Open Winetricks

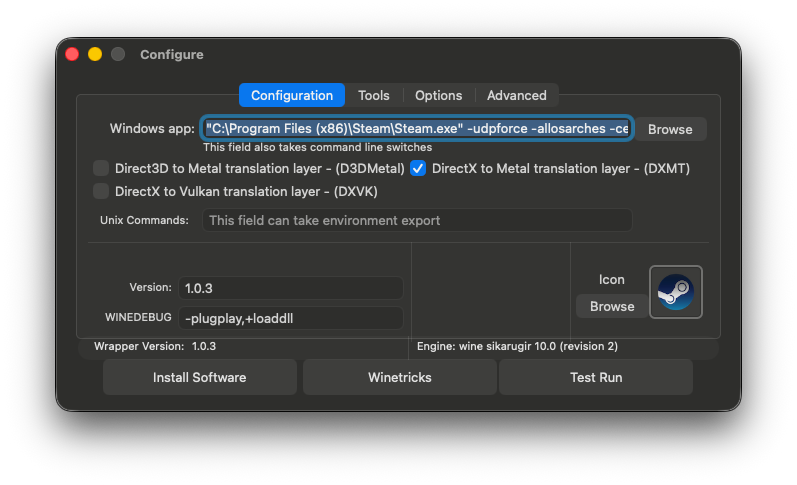coord(400,377)
